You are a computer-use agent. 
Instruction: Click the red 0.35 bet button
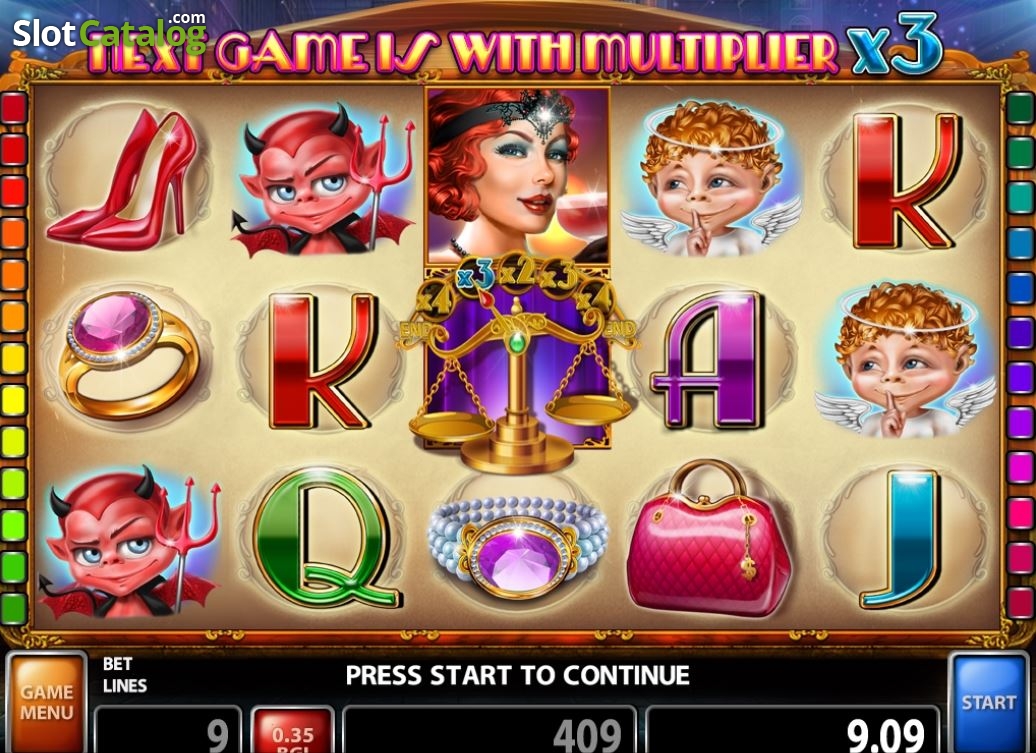(x=293, y=731)
